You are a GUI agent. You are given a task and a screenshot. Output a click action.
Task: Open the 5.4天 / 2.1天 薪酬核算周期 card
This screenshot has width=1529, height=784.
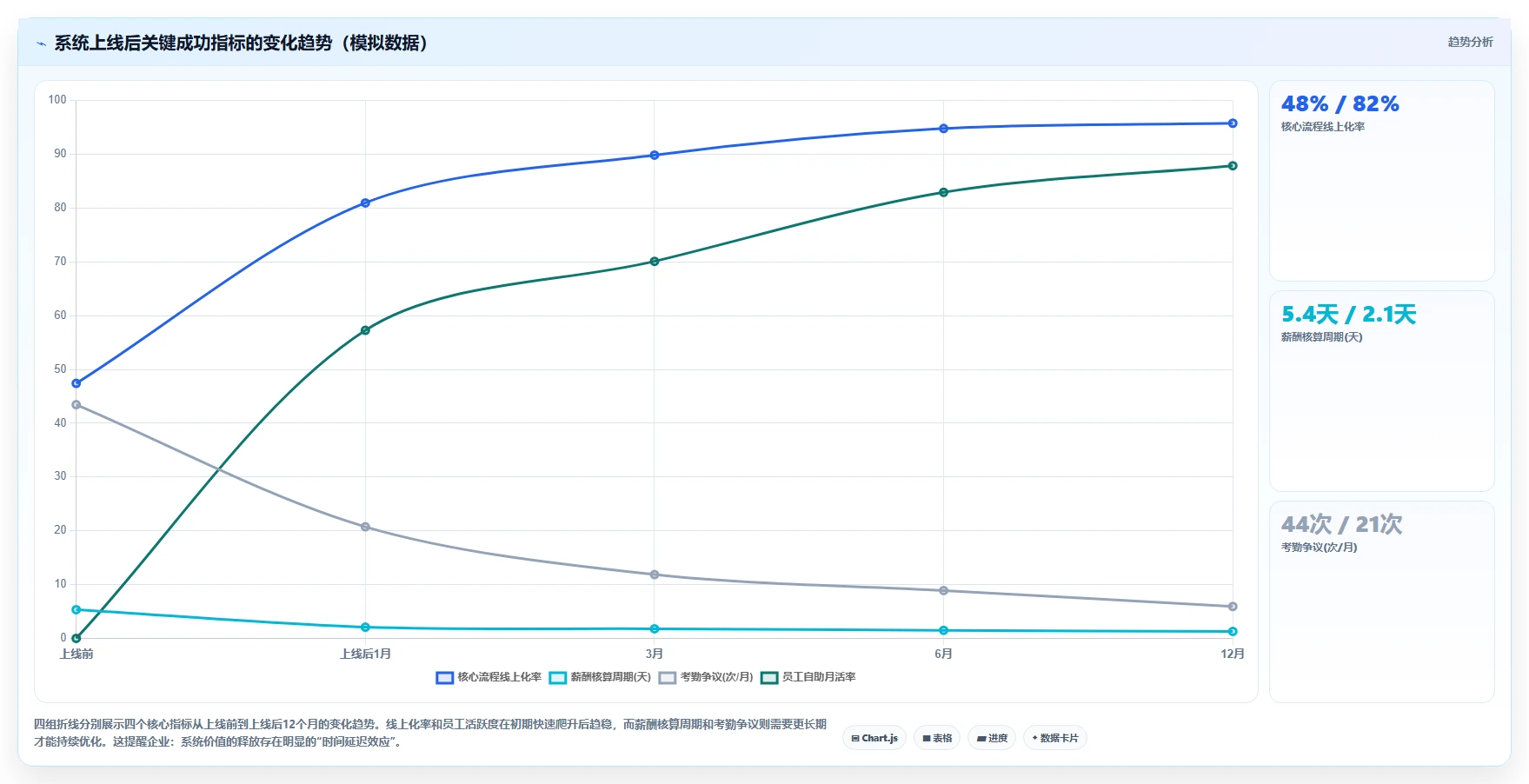[1382, 391]
